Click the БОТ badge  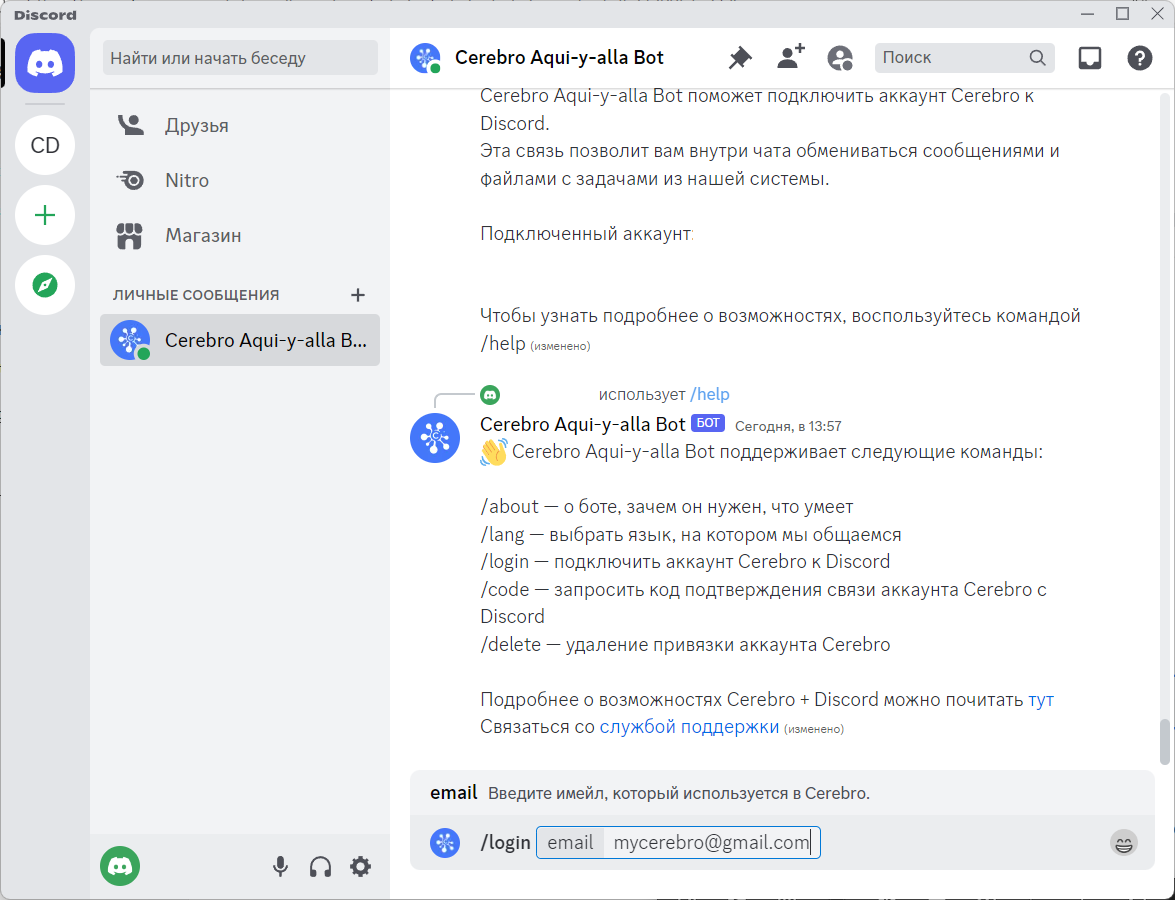(708, 423)
